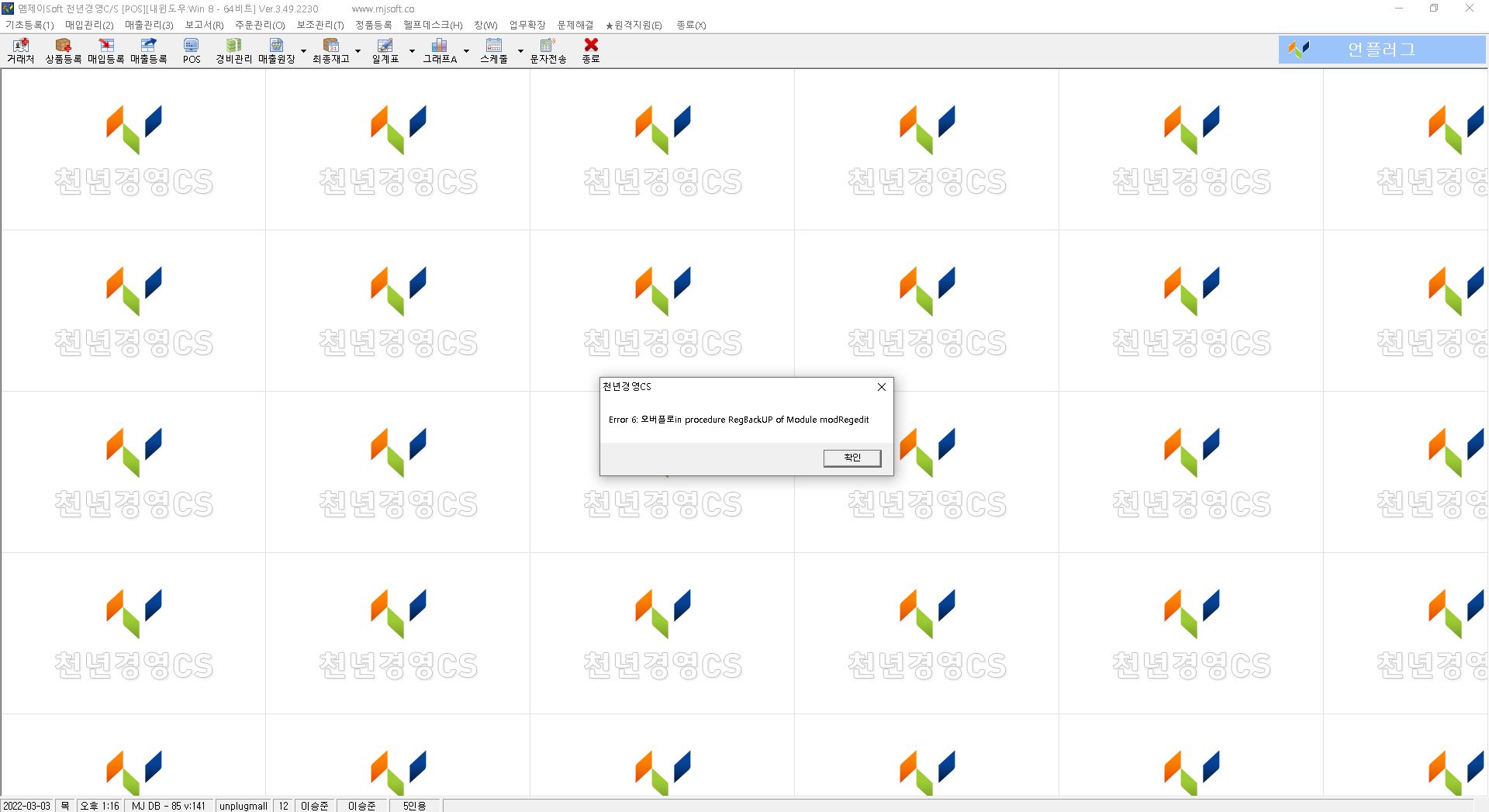Expand the dropdown arrow next to 일계표
Viewport: 1489px width, 812px height.
(x=412, y=51)
